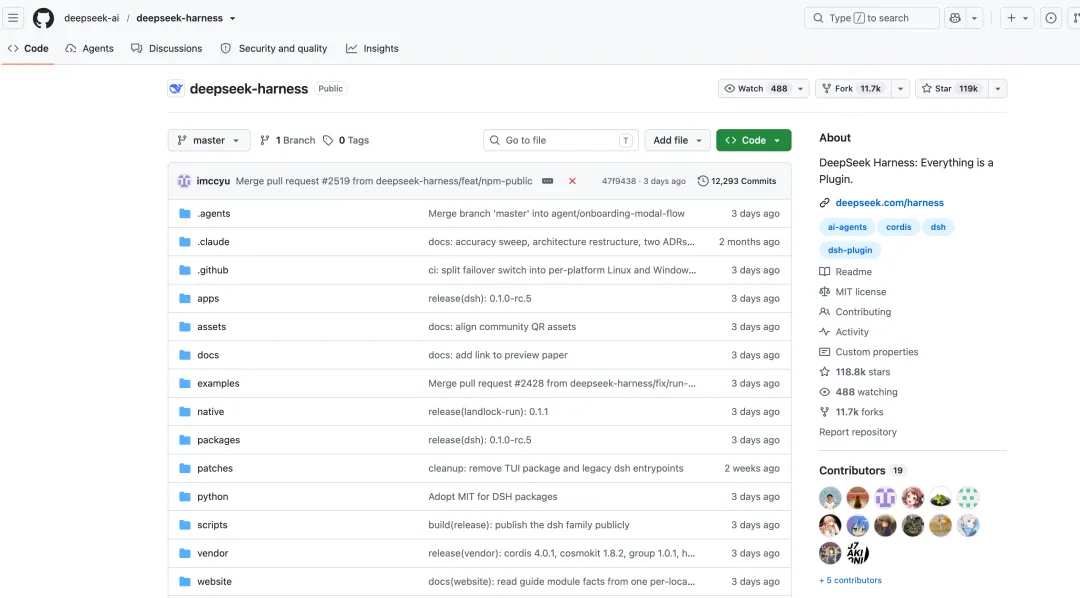Open the green Code dropdown
This screenshot has height=598, width=1080.
pos(754,140)
